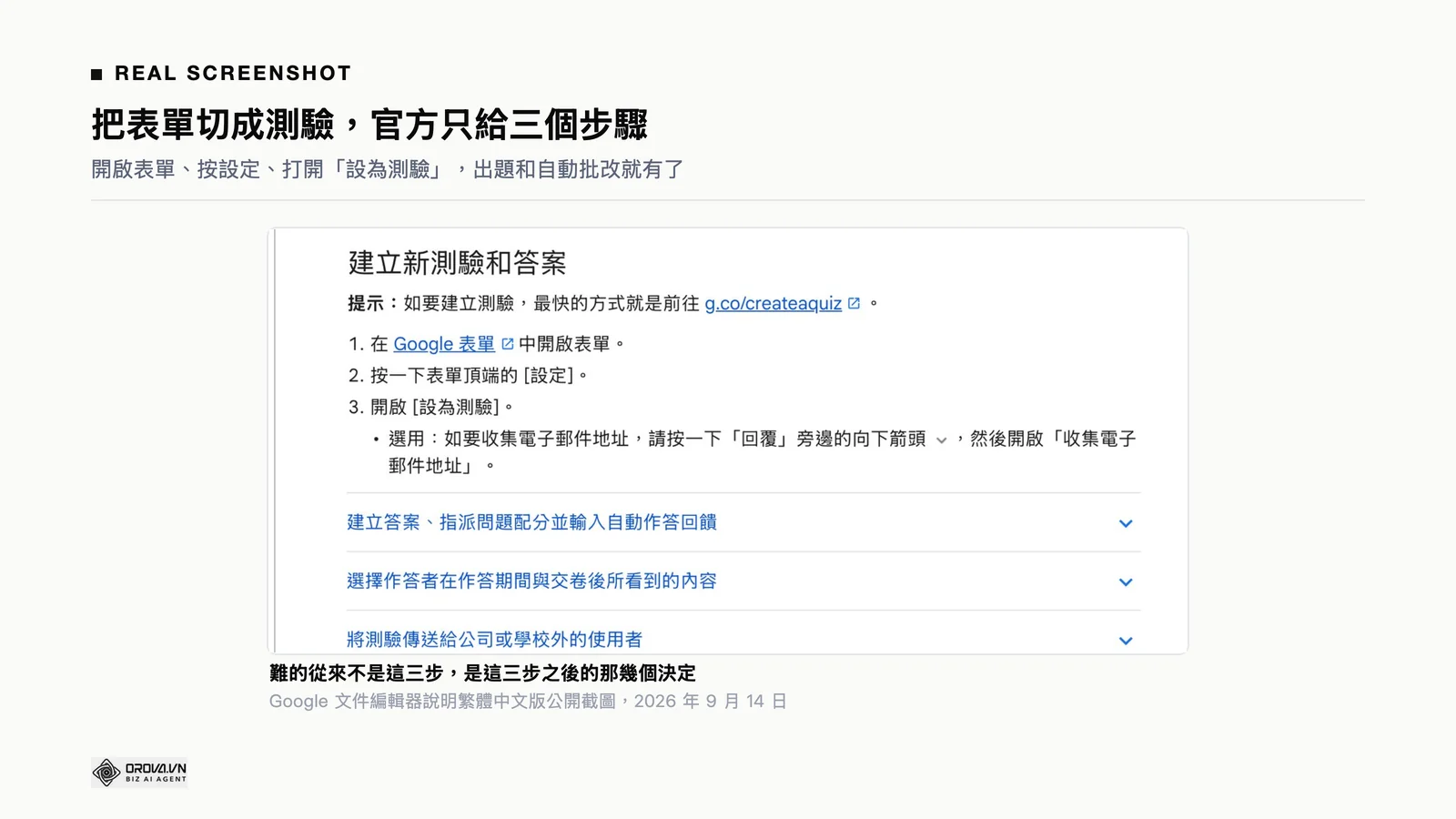Open the Google 表單 link

click(x=444, y=344)
